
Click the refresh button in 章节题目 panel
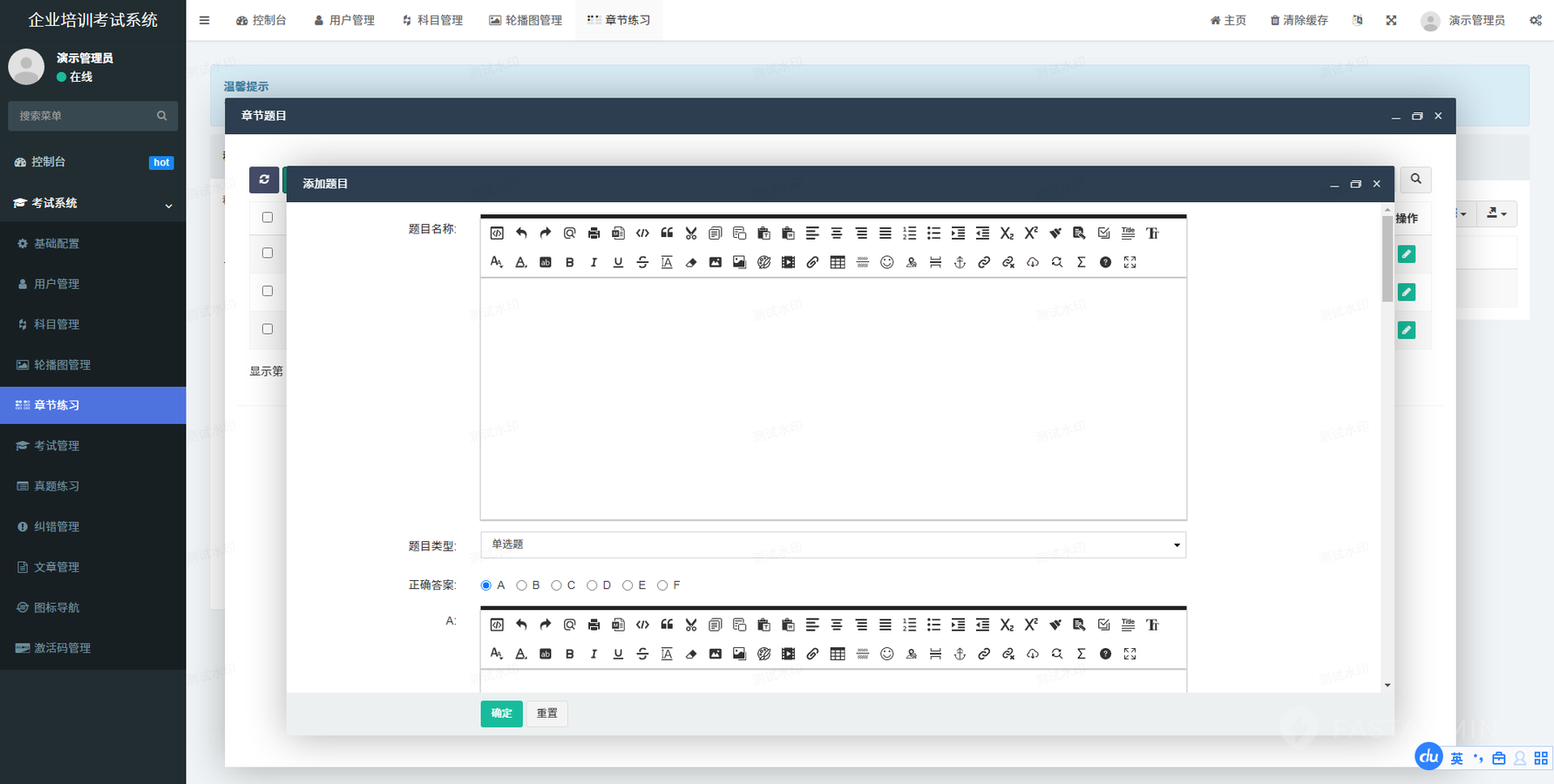click(x=264, y=179)
